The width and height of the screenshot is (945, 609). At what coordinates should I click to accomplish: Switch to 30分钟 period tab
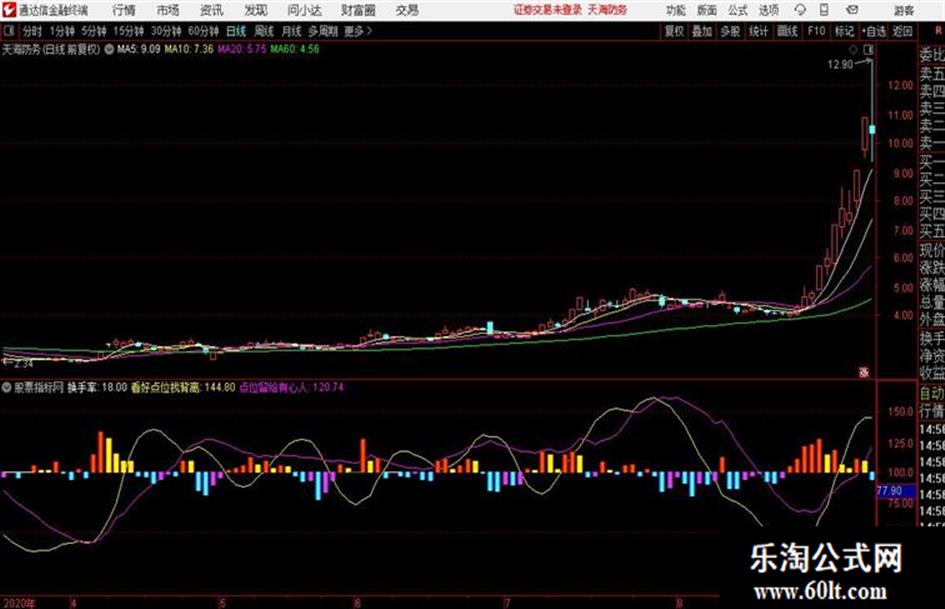pyautogui.click(x=166, y=31)
